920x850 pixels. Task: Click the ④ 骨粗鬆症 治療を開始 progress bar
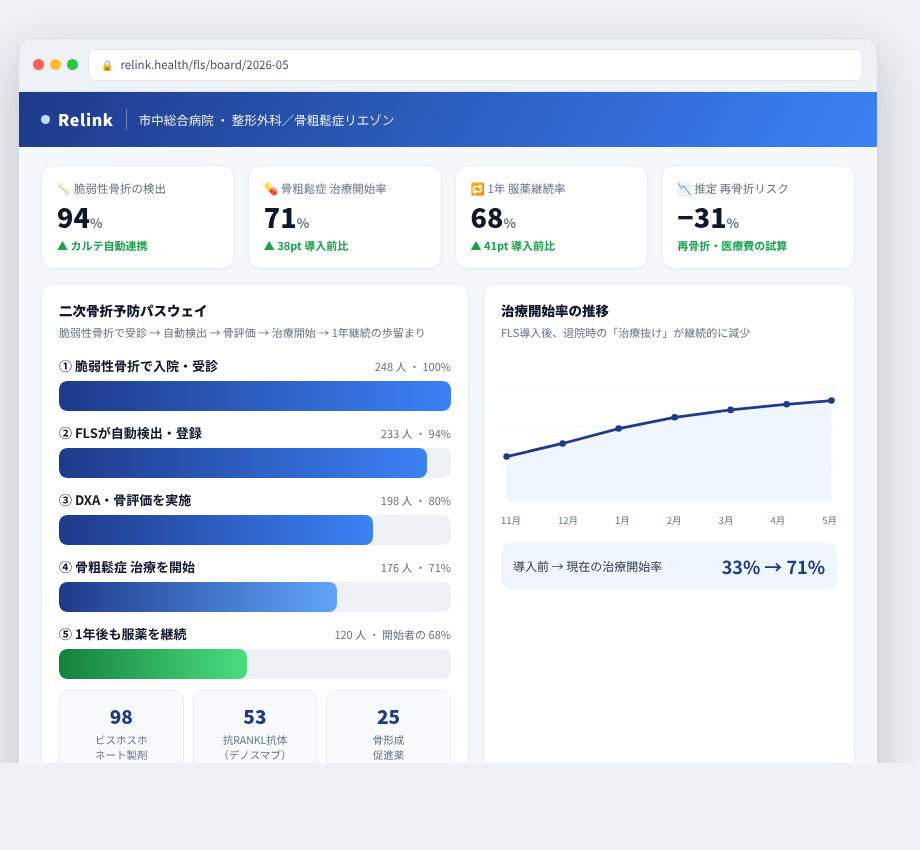[255, 597]
